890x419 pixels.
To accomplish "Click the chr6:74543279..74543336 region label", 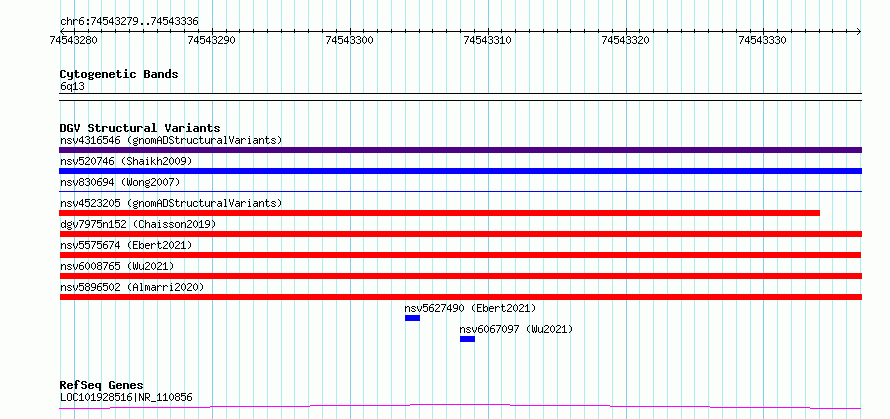I will (129, 22).
